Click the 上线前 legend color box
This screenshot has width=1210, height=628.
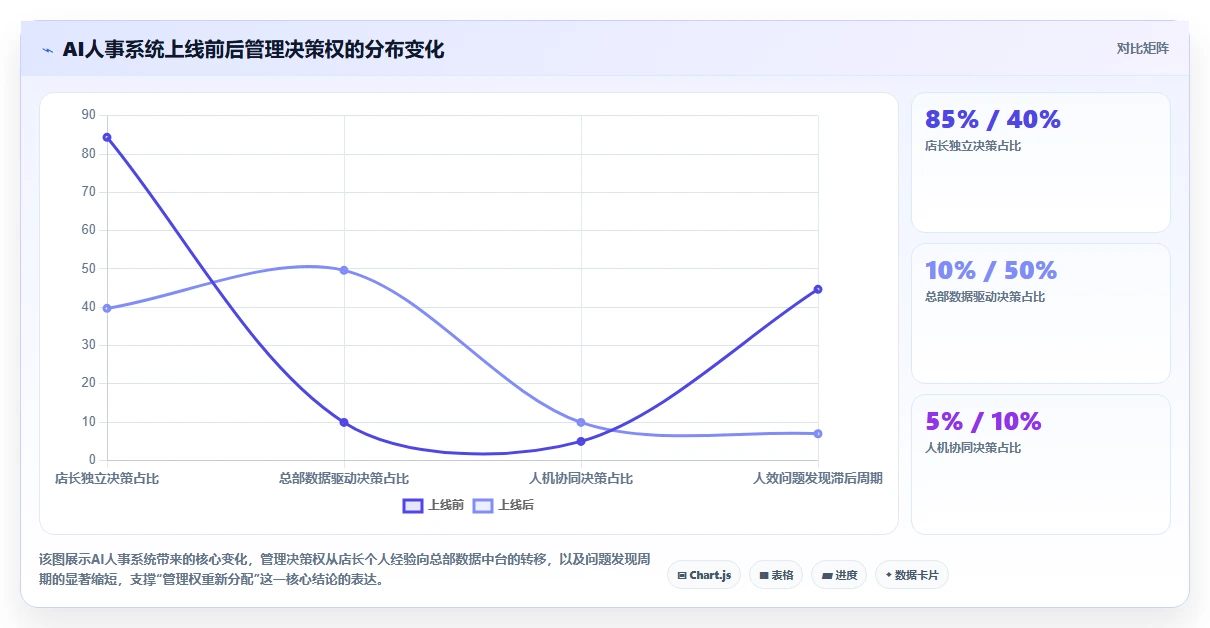coord(413,505)
